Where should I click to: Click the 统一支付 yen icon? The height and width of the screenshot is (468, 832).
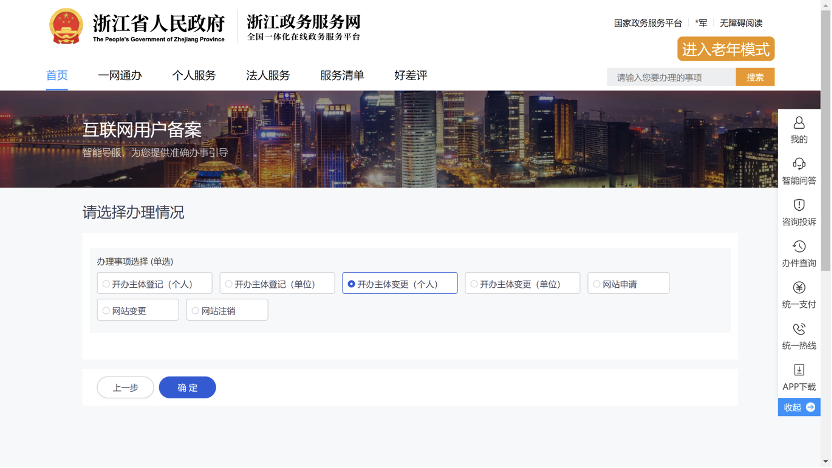click(x=798, y=288)
